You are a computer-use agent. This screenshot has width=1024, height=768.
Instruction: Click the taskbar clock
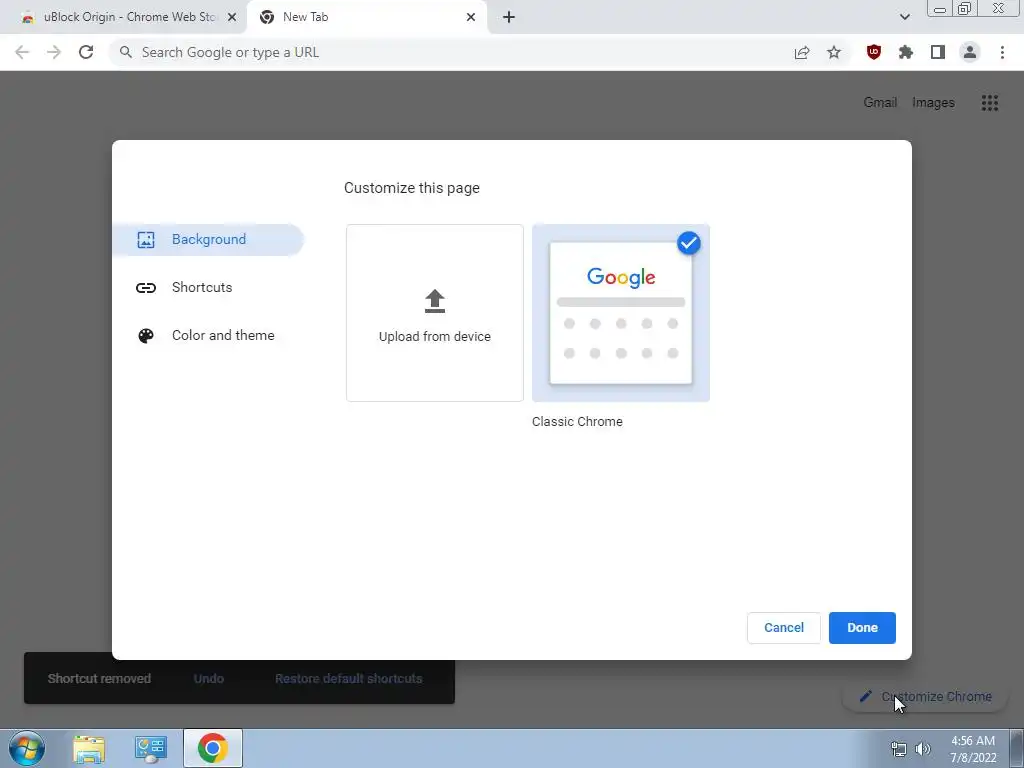(x=973, y=749)
